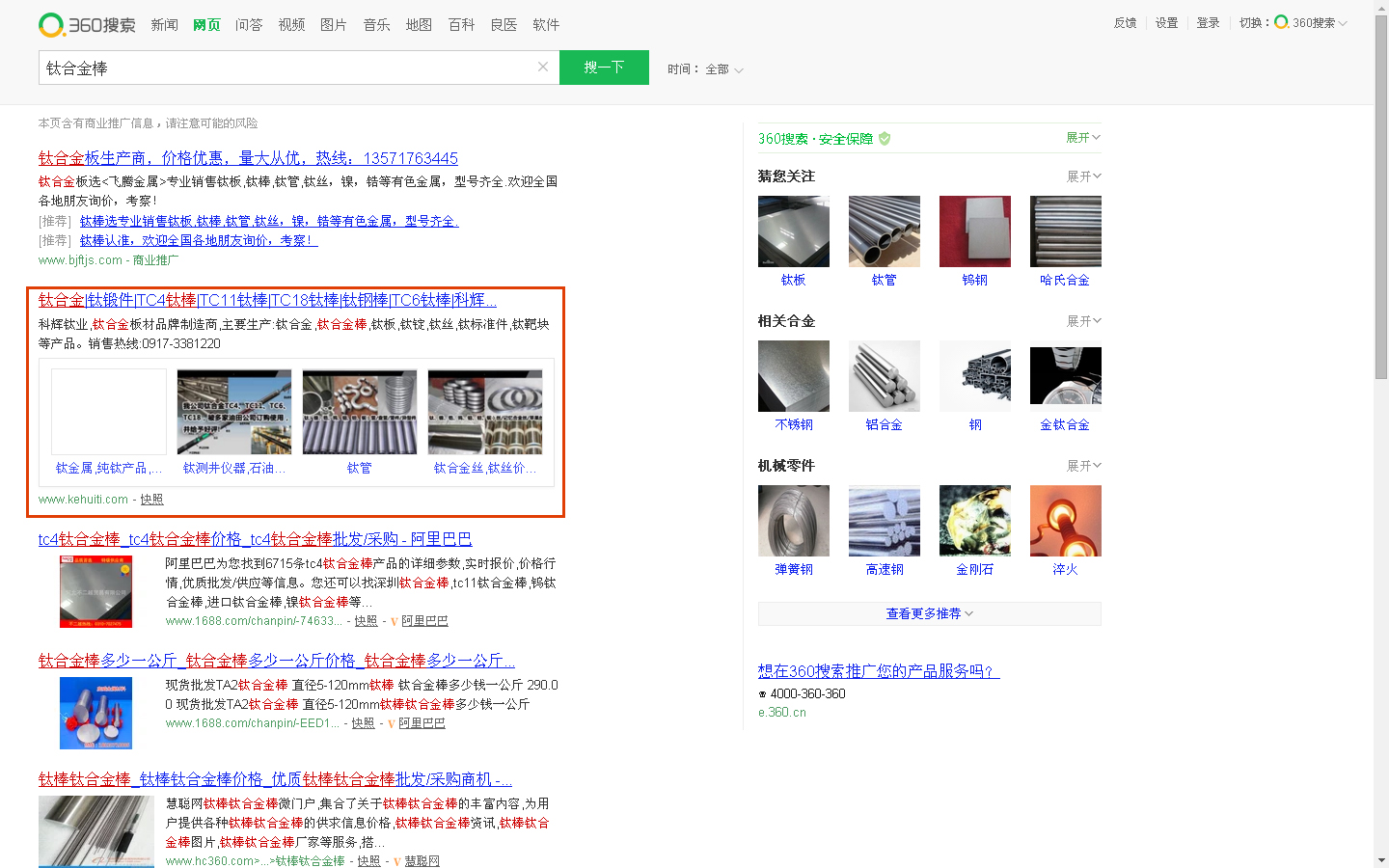This screenshot has width=1389, height=868.
Task: Expand the 机械零件 section
Action: point(1083,466)
